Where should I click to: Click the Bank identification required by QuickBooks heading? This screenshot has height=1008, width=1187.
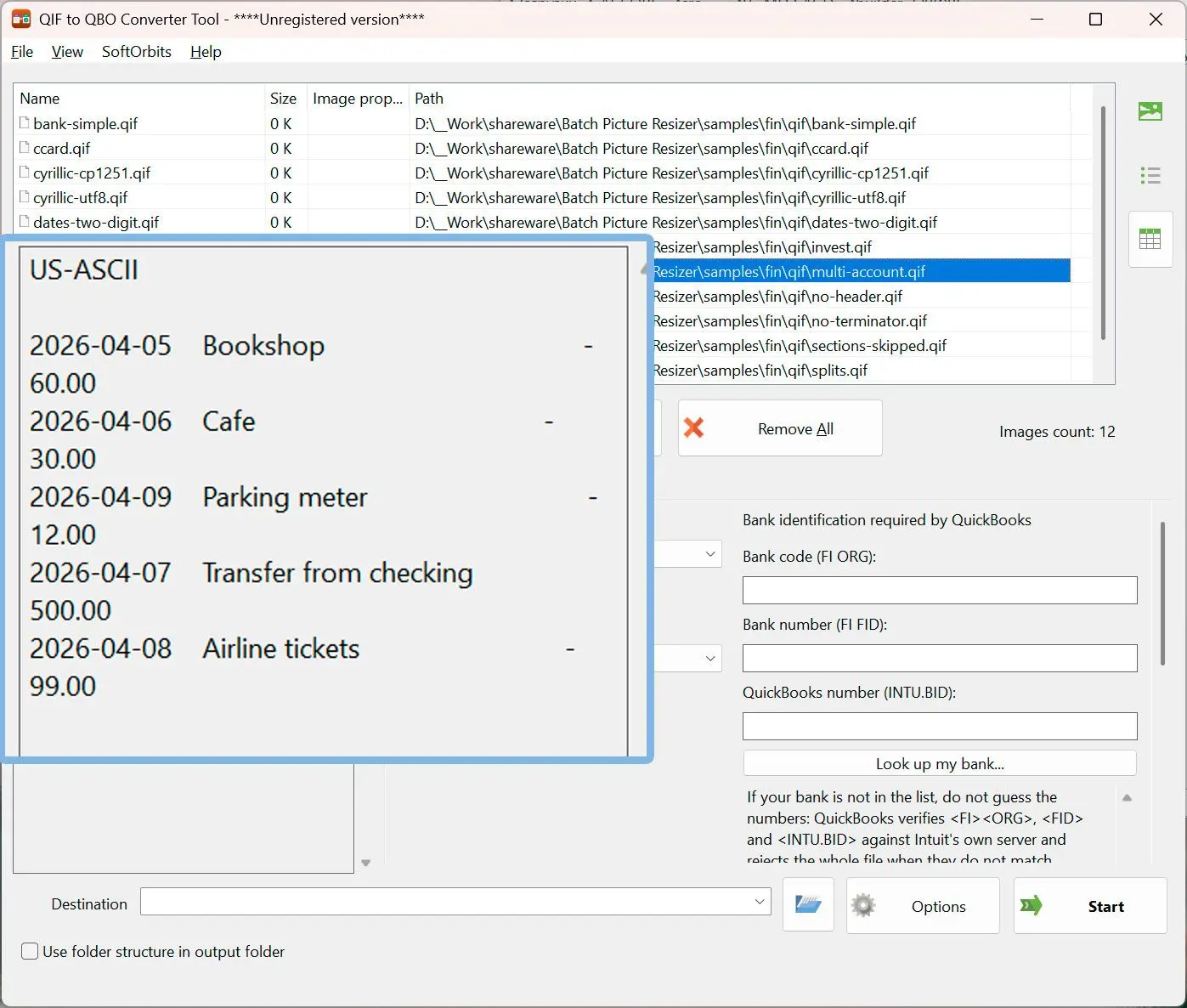click(x=887, y=520)
